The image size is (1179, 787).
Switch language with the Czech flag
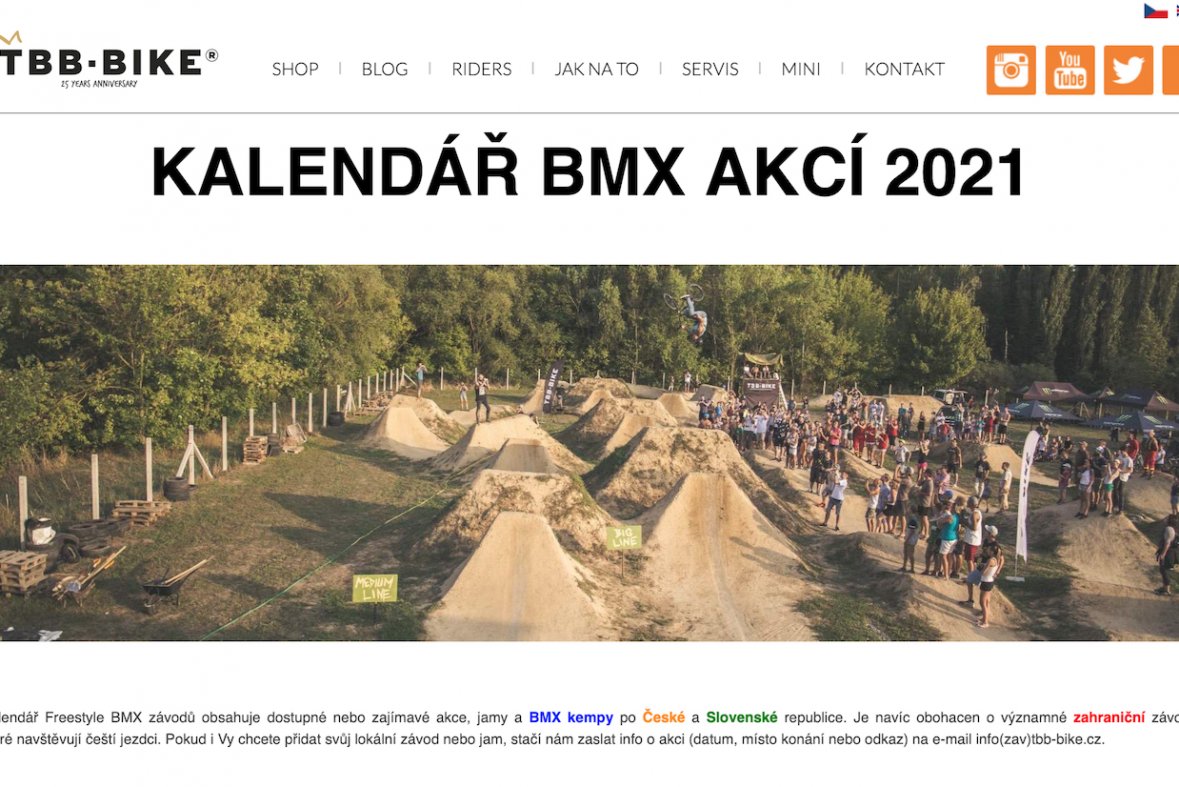pos(1156,11)
